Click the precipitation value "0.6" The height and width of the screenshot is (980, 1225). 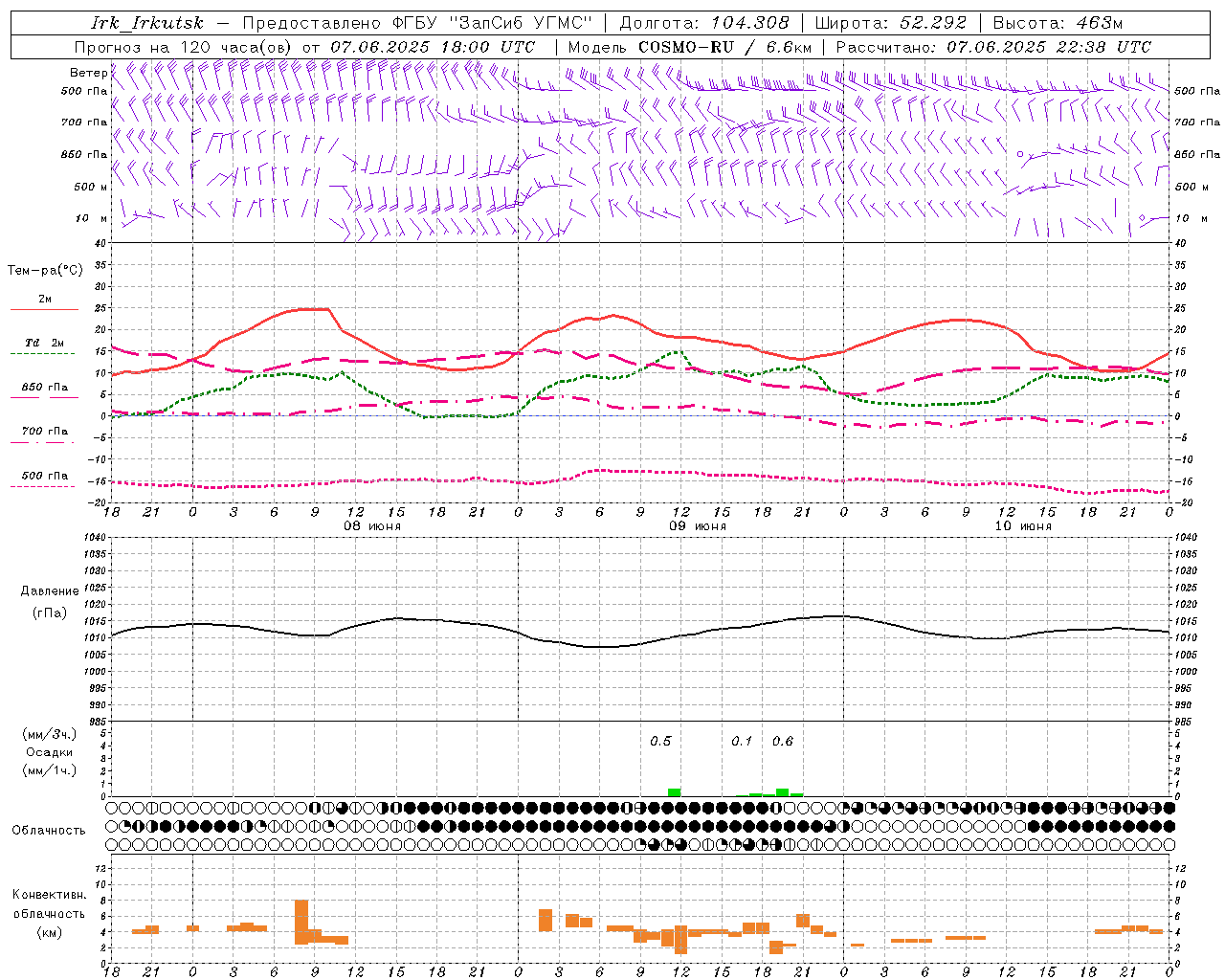pos(783,742)
